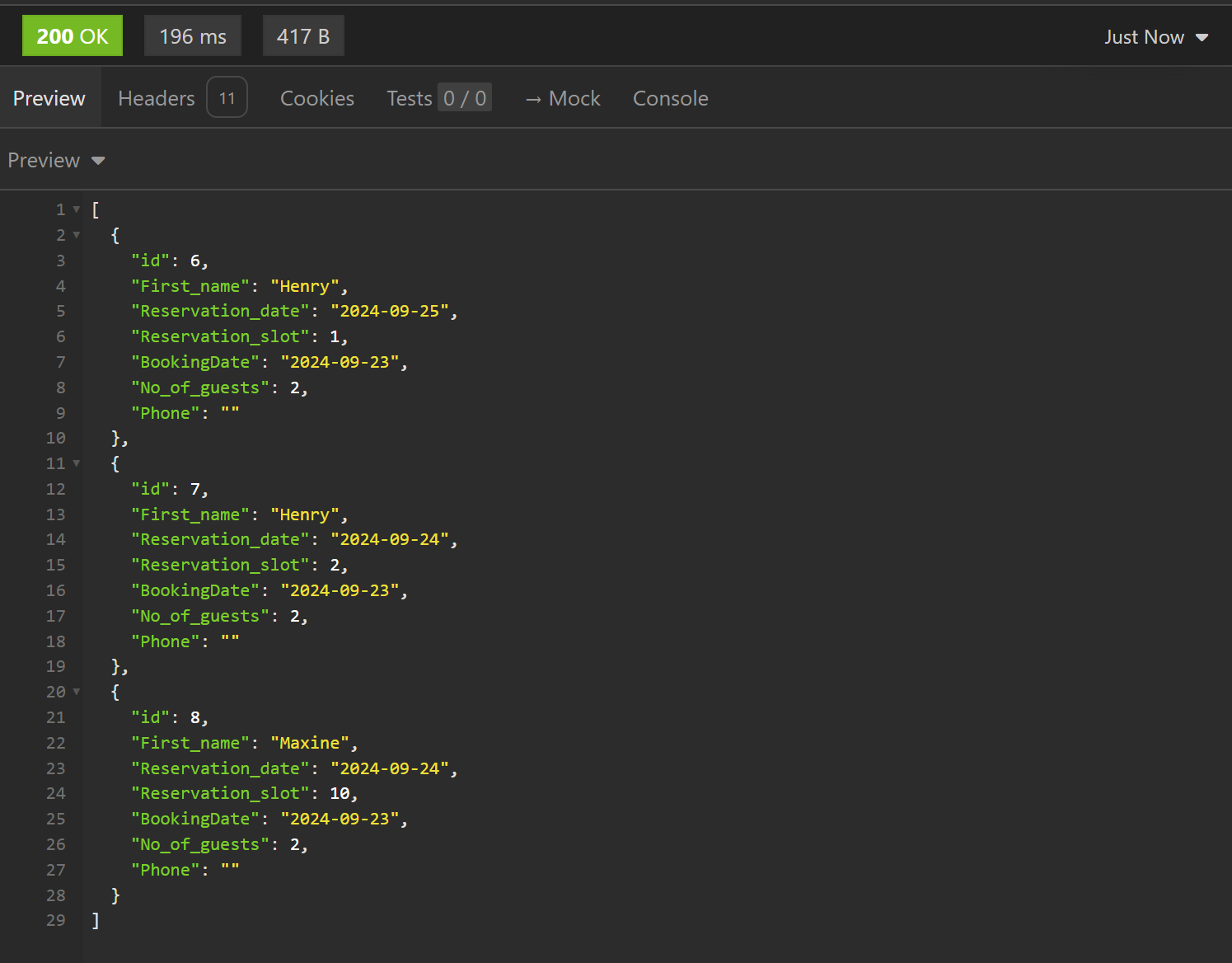Open the Headers tab
The width and height of the screenshot is (1232, 963).
tap(157, 98)
